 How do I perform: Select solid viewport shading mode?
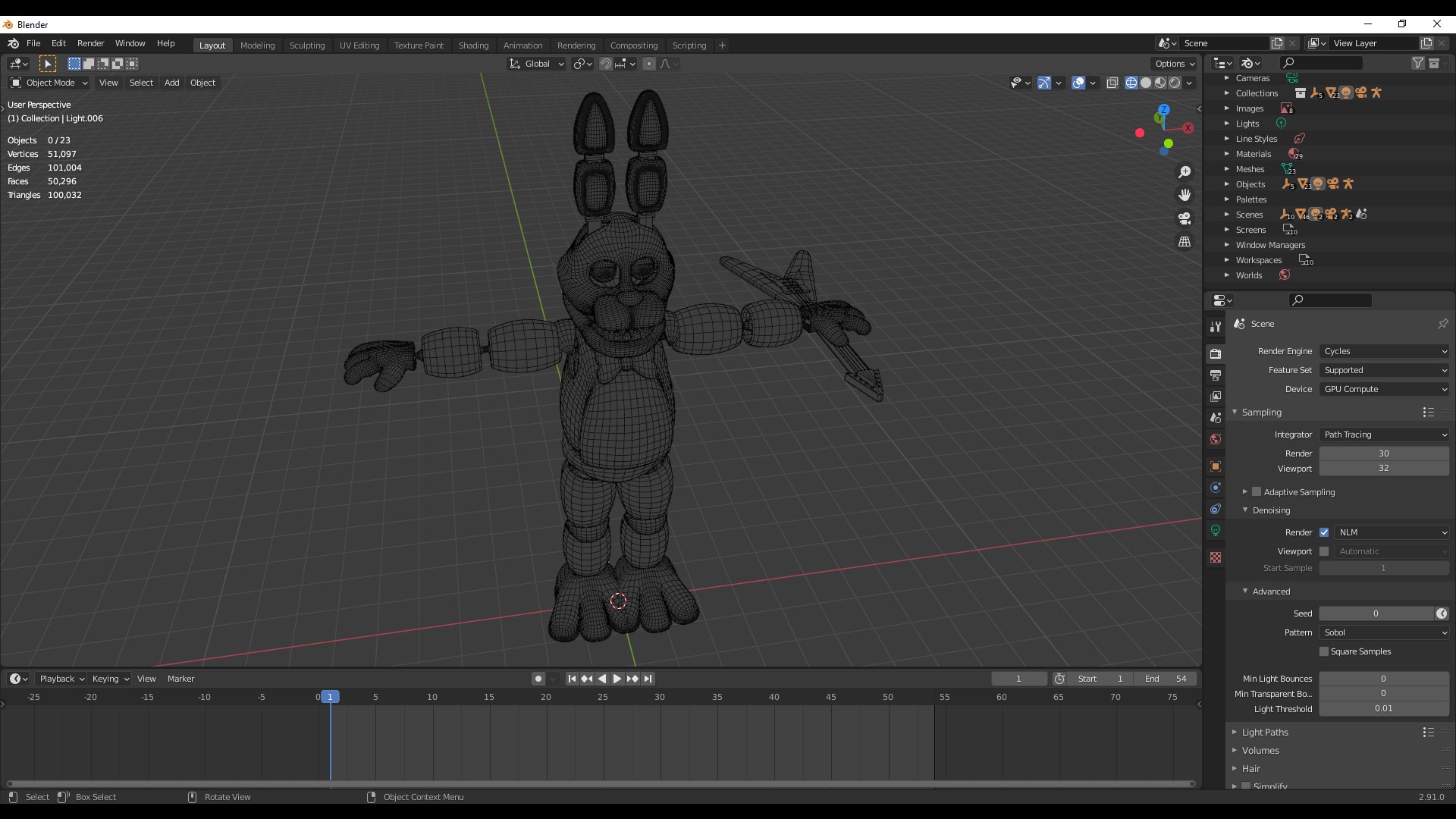(1146, 83)
